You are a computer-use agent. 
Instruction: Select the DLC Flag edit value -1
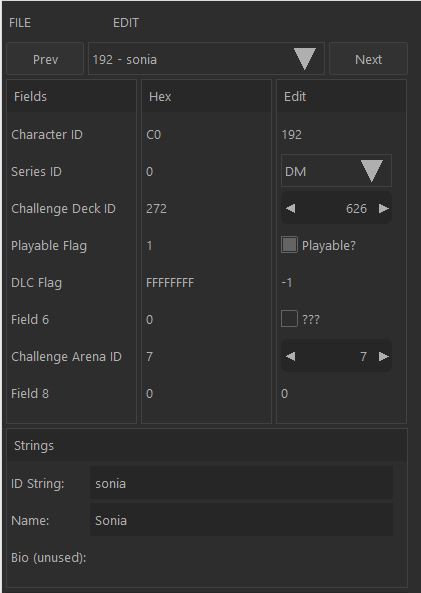(287, 282)
